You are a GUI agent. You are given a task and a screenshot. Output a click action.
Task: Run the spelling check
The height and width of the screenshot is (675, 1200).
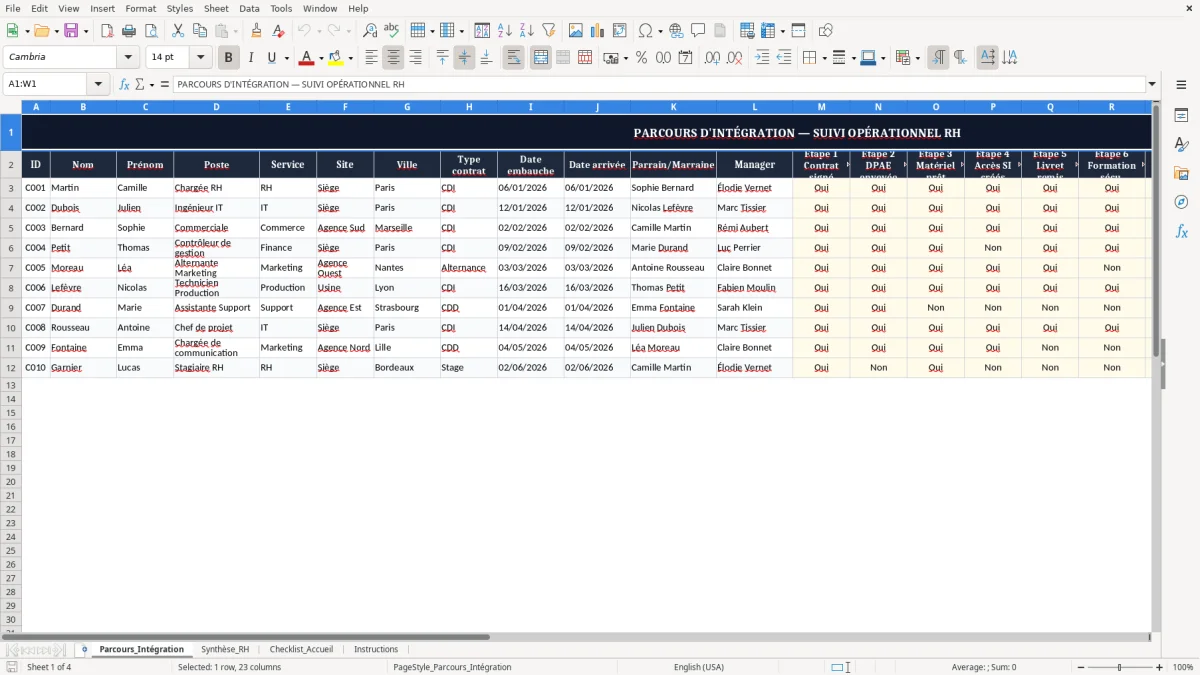[x=392, y=31]
